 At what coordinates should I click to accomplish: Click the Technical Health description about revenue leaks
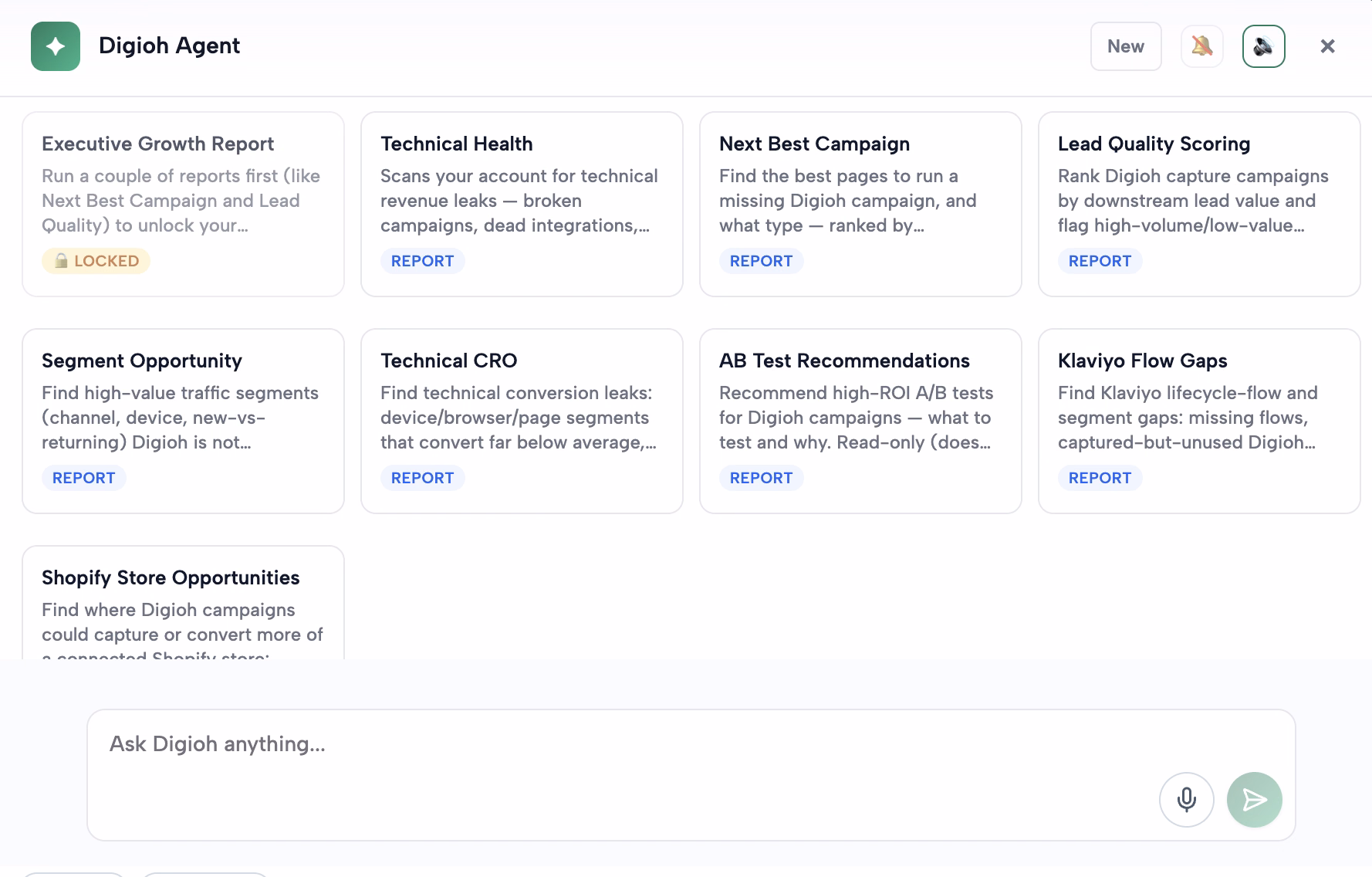[519, 201]
